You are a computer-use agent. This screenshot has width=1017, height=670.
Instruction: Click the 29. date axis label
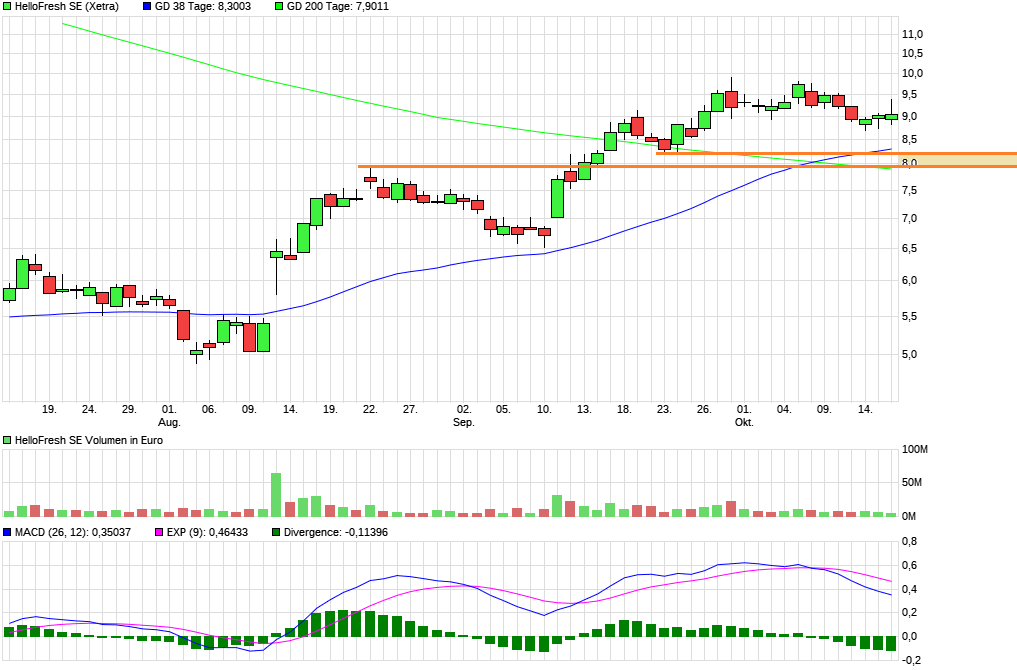pos(129,410)
